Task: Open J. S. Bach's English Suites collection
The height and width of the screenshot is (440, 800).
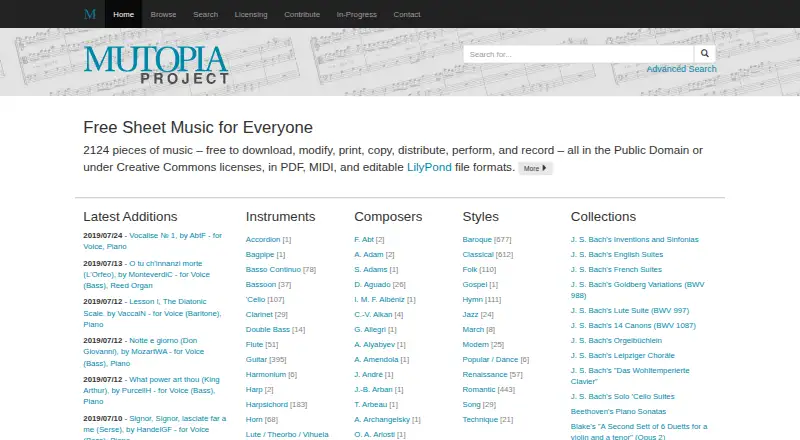Action: click(x=617, y=254)
